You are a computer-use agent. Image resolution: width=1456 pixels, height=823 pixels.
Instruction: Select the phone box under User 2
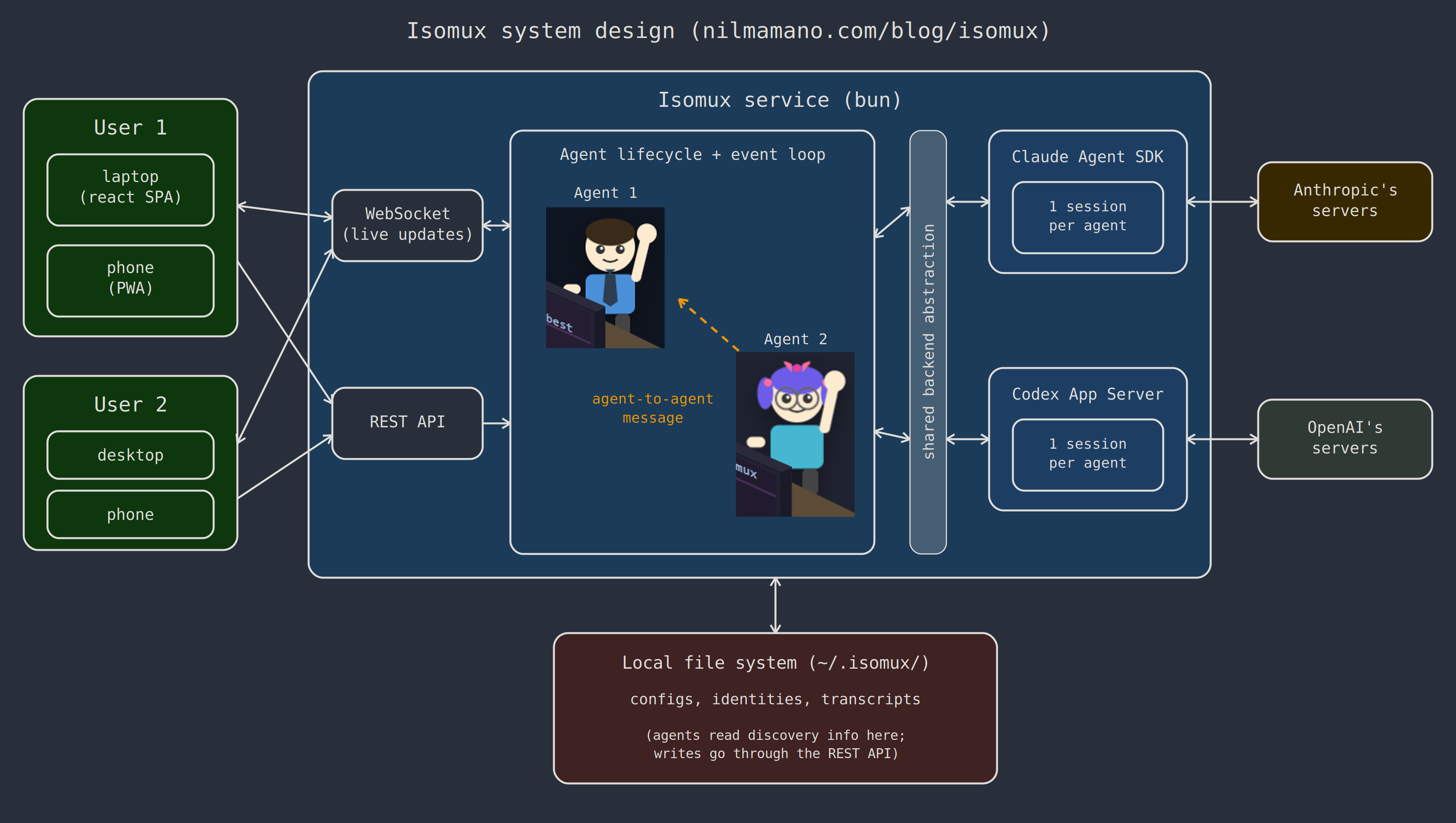pyautogui.click(x=131, y=514)
